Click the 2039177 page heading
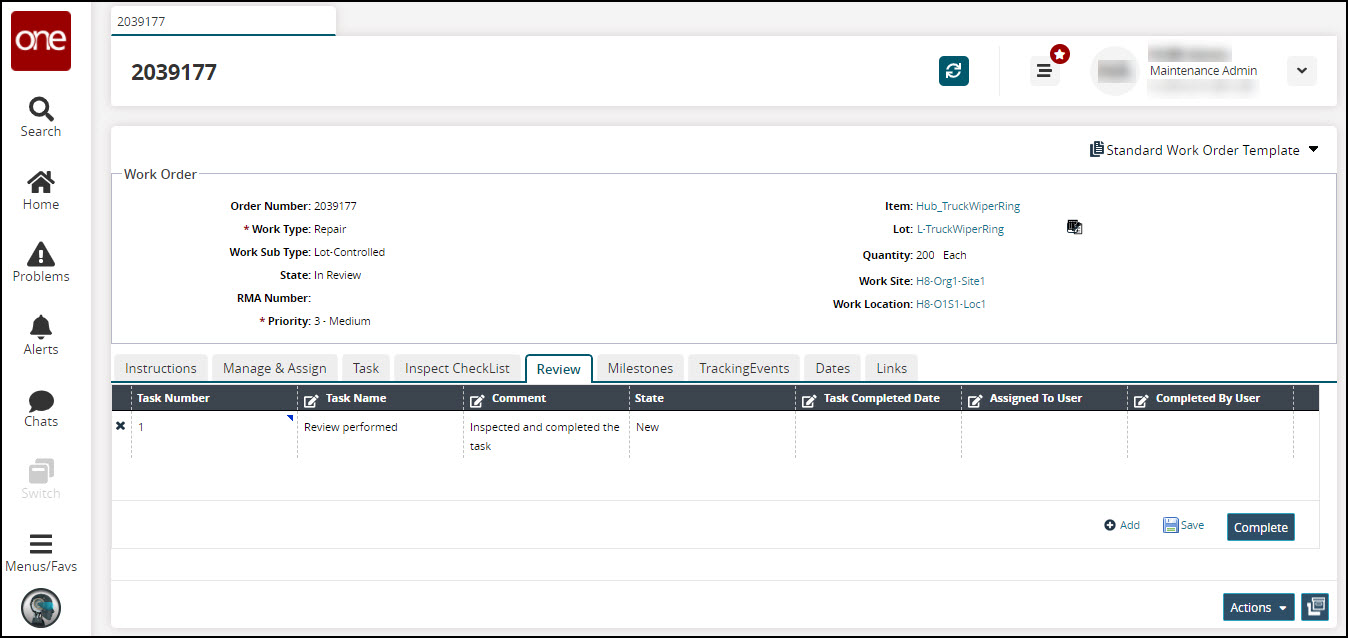 [174, 72]
